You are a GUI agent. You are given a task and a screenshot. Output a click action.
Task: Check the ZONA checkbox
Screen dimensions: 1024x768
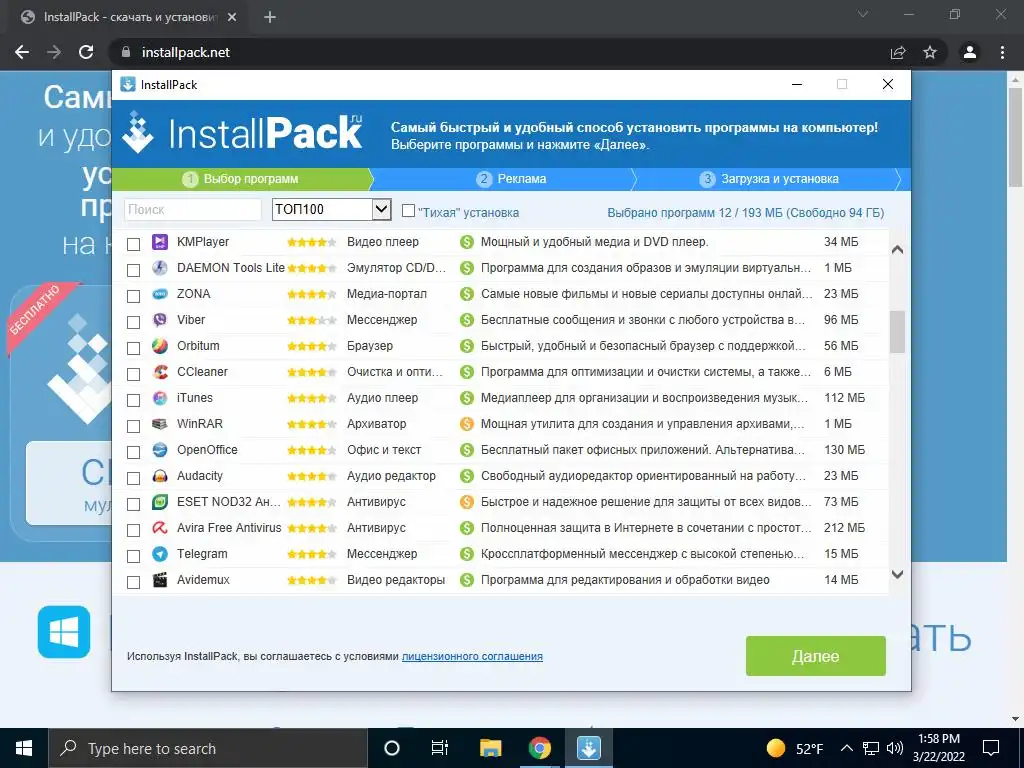tap(133, 296)
